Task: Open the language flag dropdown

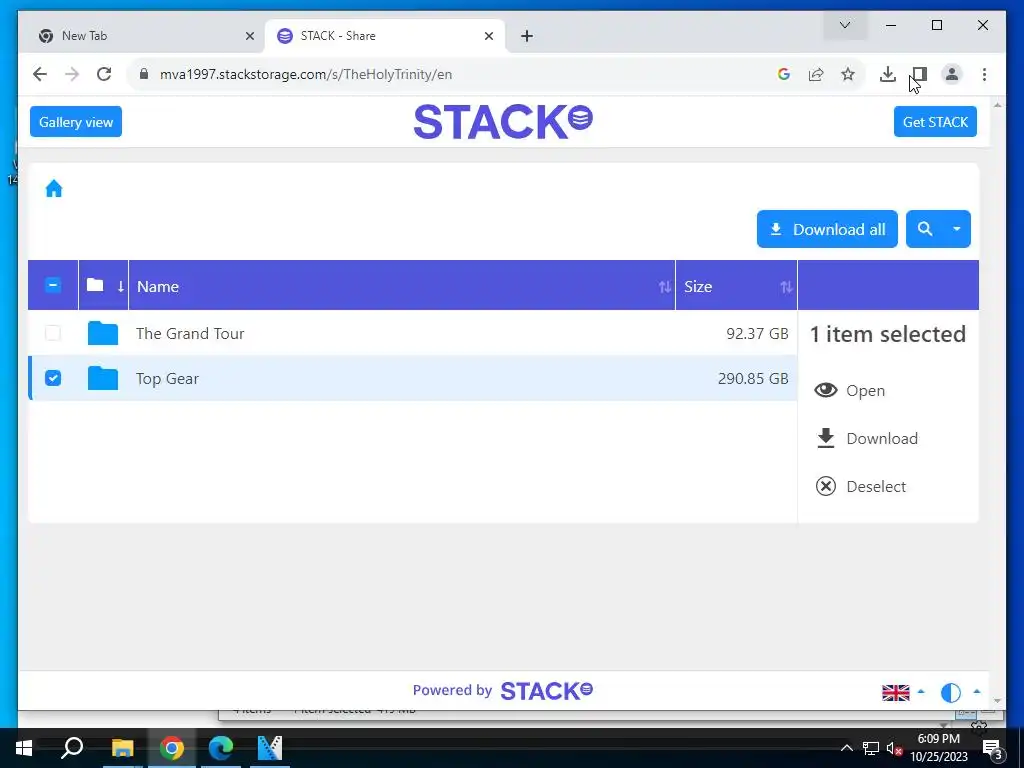Action: 903,692
